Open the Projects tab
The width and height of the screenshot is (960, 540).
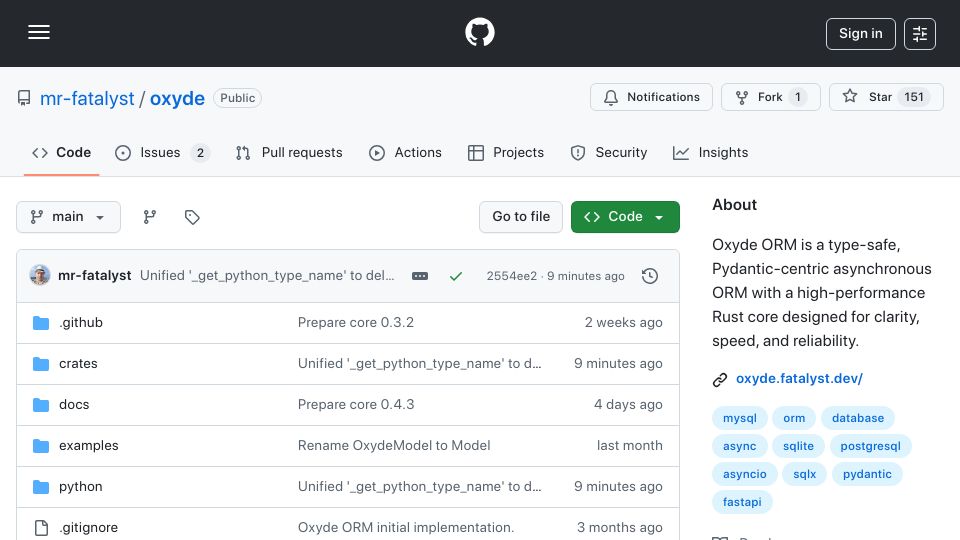[x=506, y=152]
